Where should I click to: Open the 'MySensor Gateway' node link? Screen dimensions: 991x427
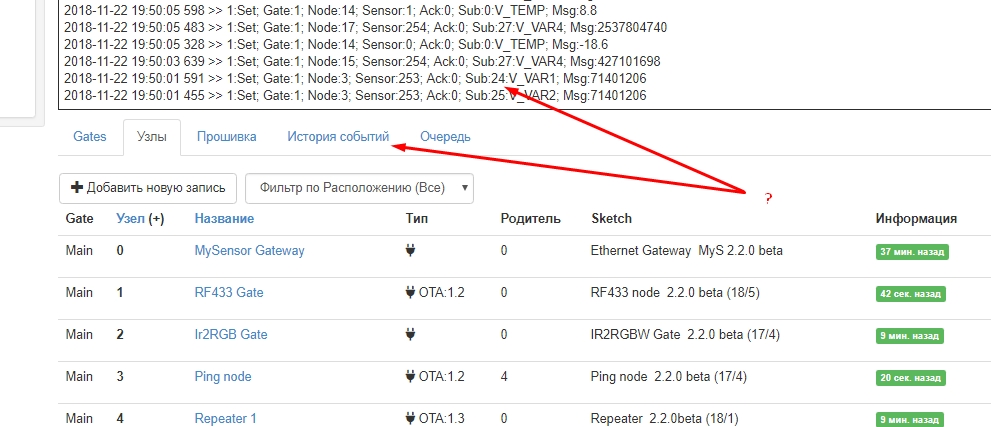(x=249, y=251)
